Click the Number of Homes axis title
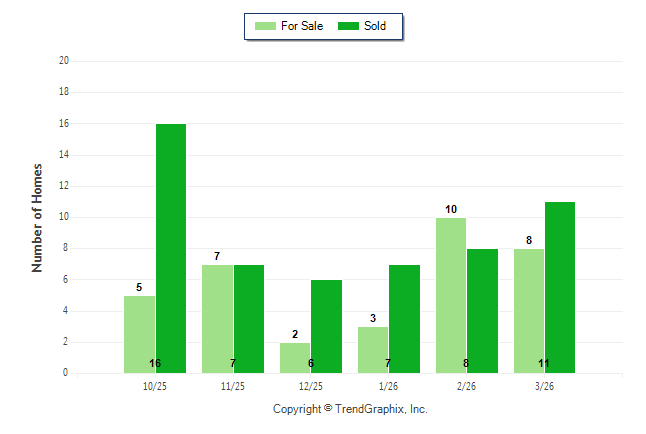This screenshot has height=434, width=646. [x=38, y=217]
